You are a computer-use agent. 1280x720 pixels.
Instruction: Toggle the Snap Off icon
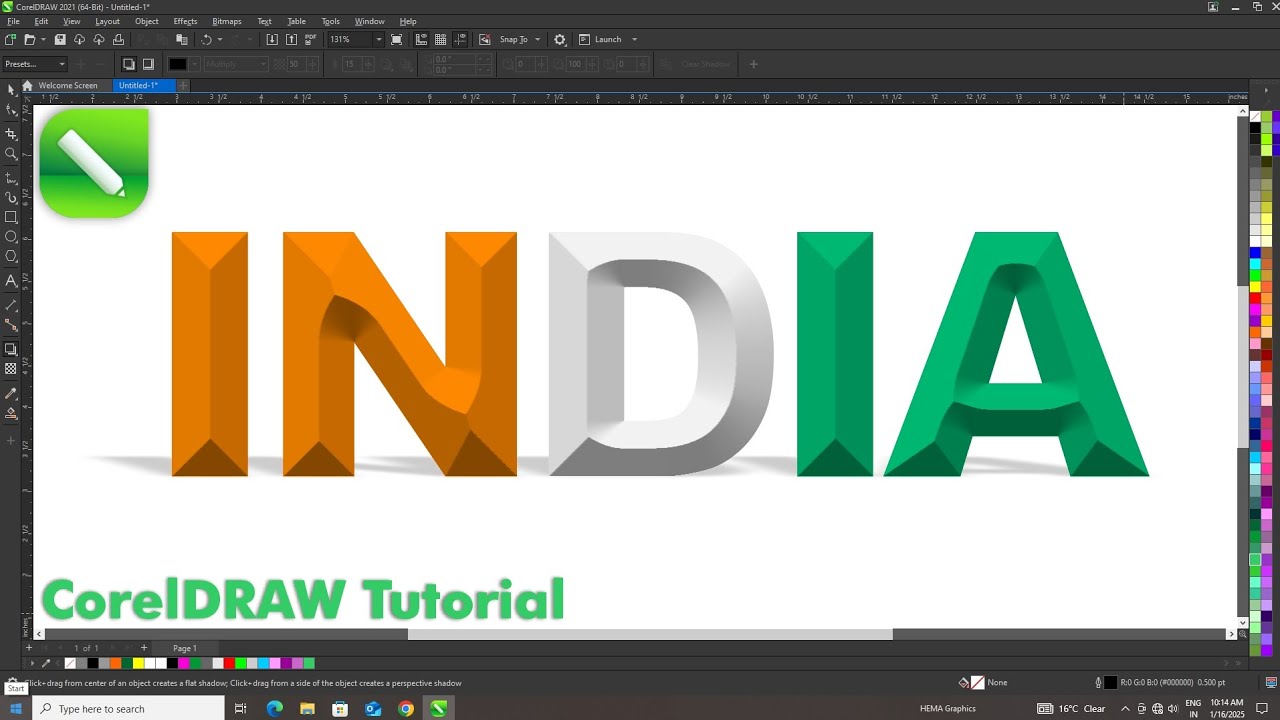485,39
